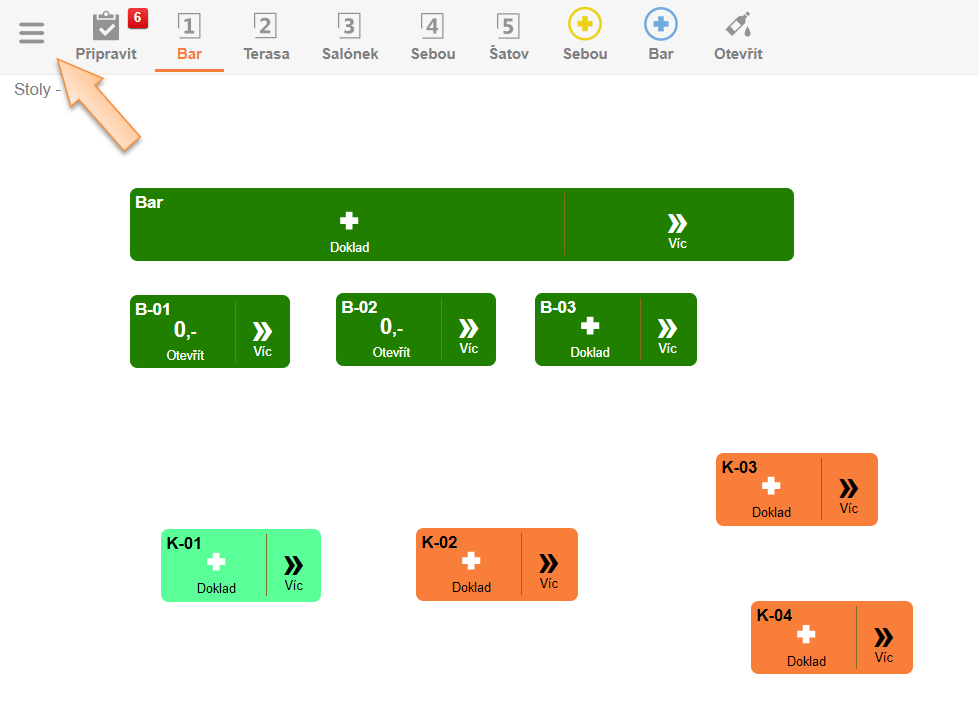The width and height of the screenshot is (979, 722).
Task: Click the yellow plus Sebou icon
Action: pyautogui.click(x=585, y=24)
